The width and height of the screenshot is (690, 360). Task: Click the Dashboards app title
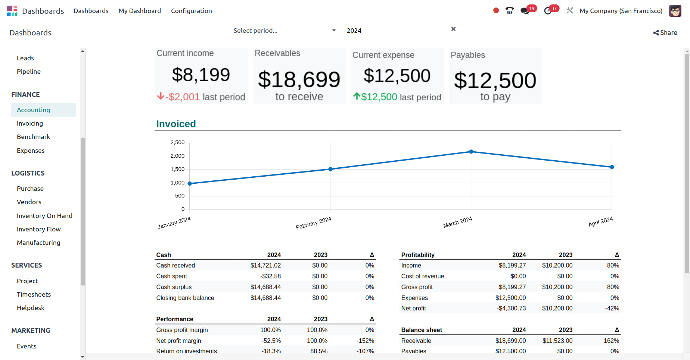pos(43,11)
